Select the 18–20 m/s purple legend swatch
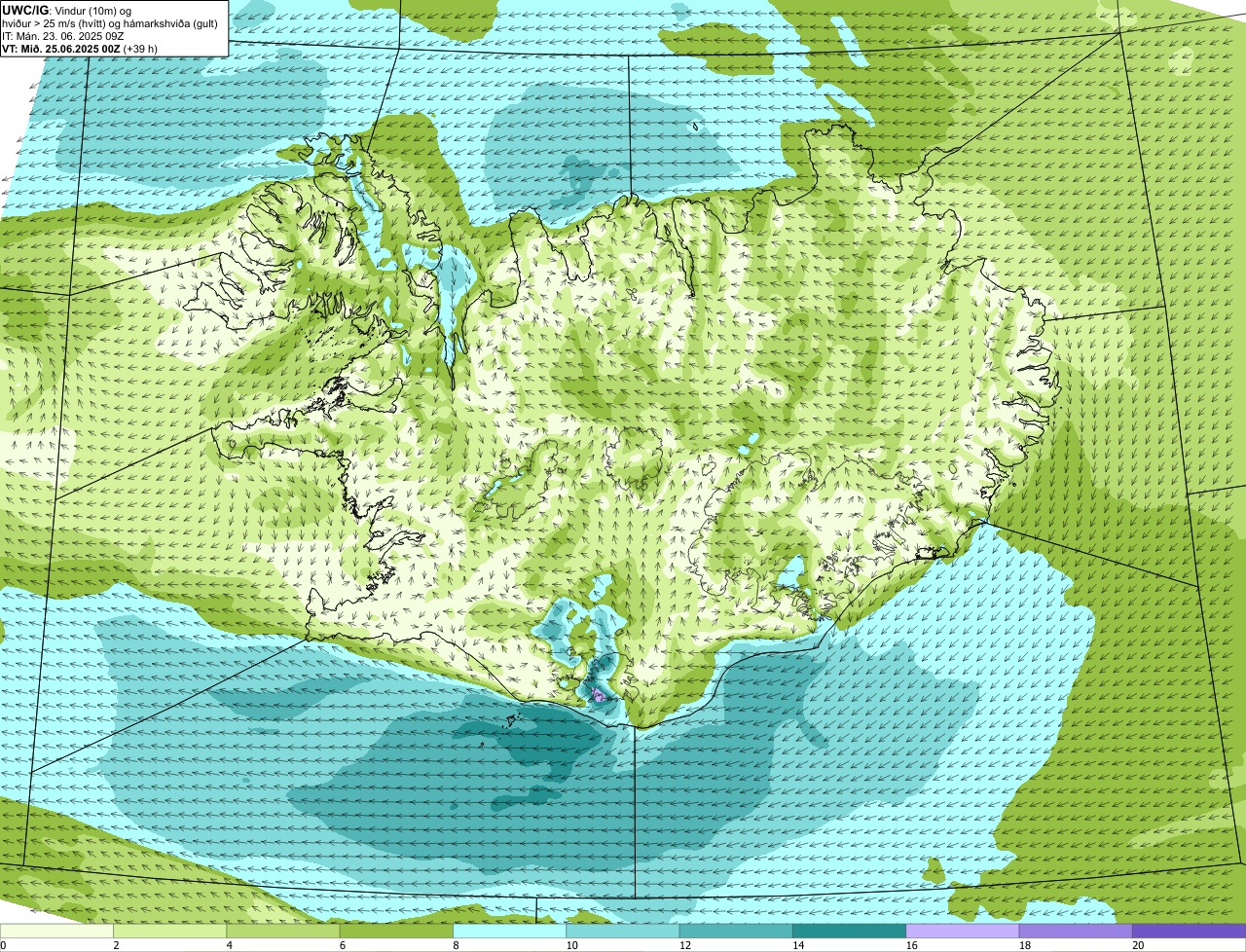 pyautogui.click(x=1076, y=931)
